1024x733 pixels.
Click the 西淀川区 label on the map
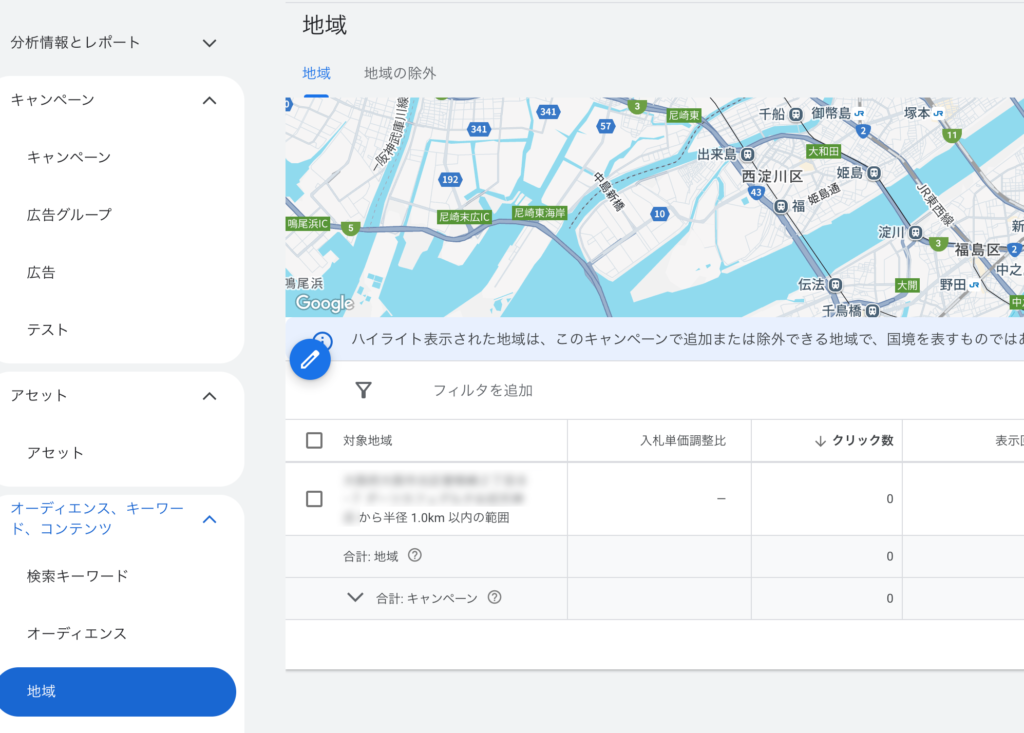pyautogui.click(x=772, y=176)
